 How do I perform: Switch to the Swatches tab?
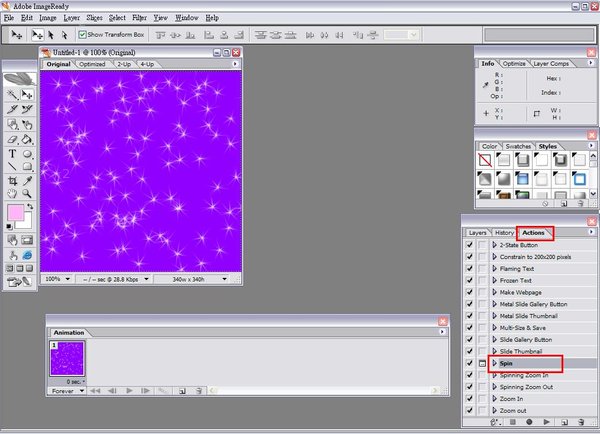tap(518, 146)
